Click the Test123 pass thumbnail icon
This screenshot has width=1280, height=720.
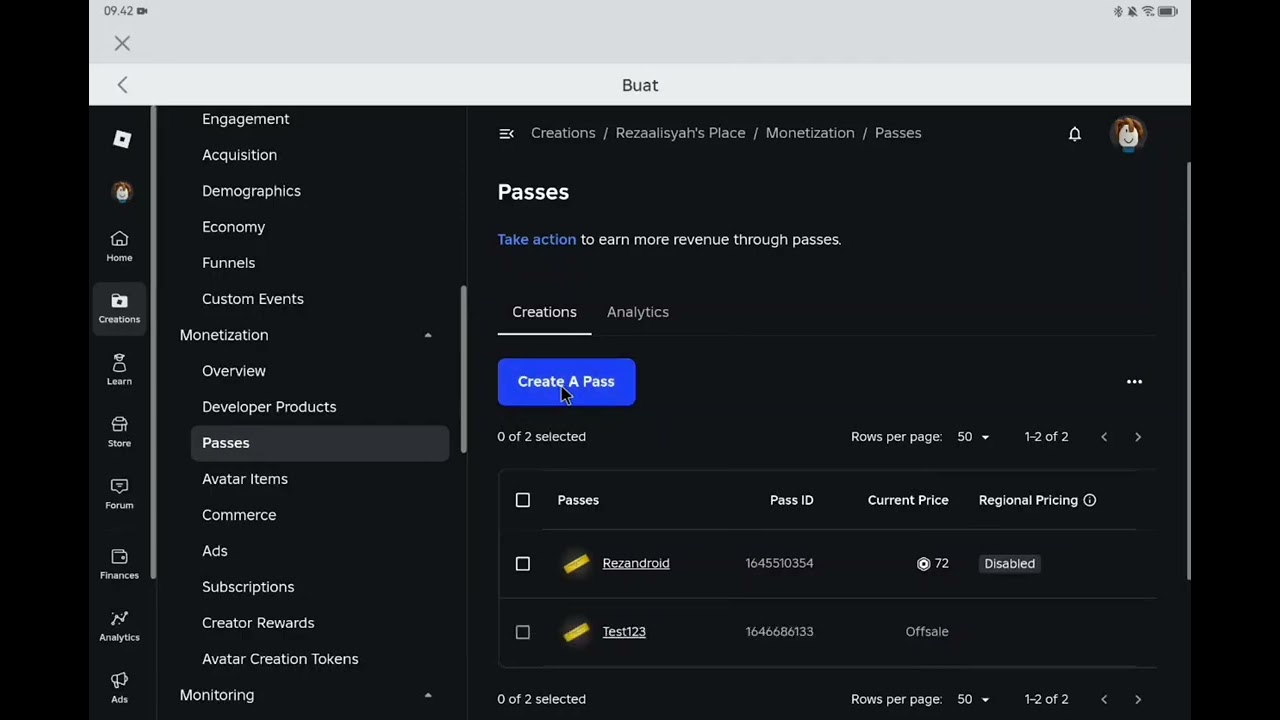pyautogui.click(x=576, y=632)
